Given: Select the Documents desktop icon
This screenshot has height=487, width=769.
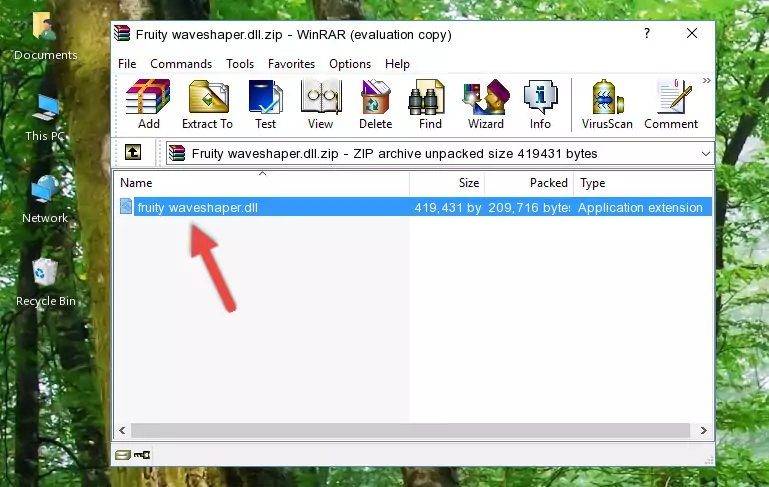Looking at the screenshot, I should (x=45, y=36).
